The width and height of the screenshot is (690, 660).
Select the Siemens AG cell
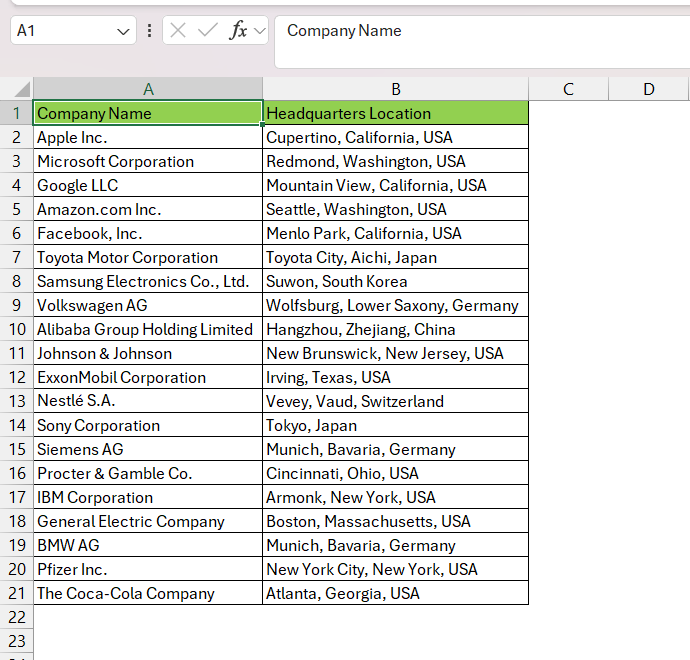148,449
